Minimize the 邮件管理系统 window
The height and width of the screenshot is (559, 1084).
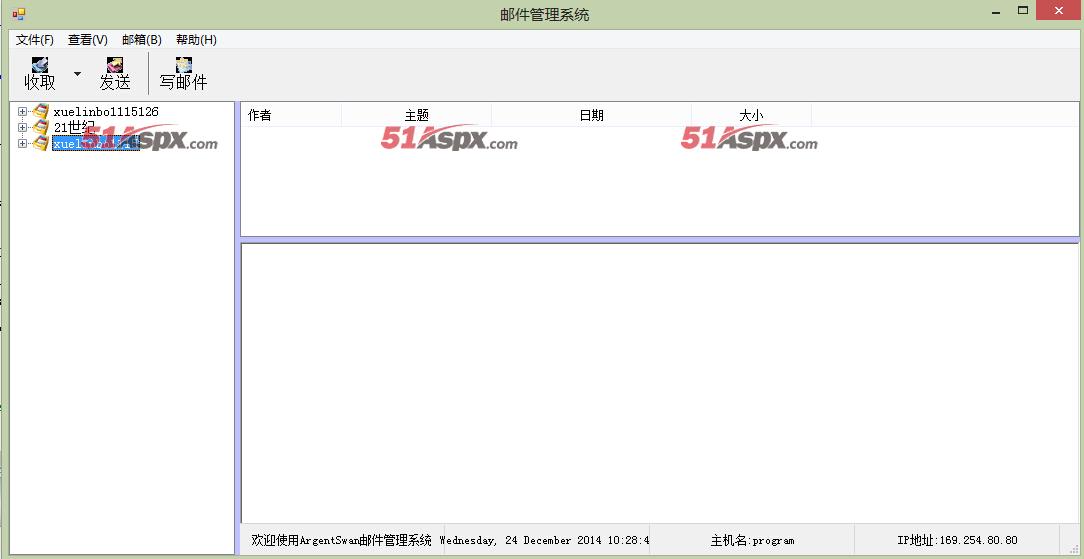(x=996, y=12)
